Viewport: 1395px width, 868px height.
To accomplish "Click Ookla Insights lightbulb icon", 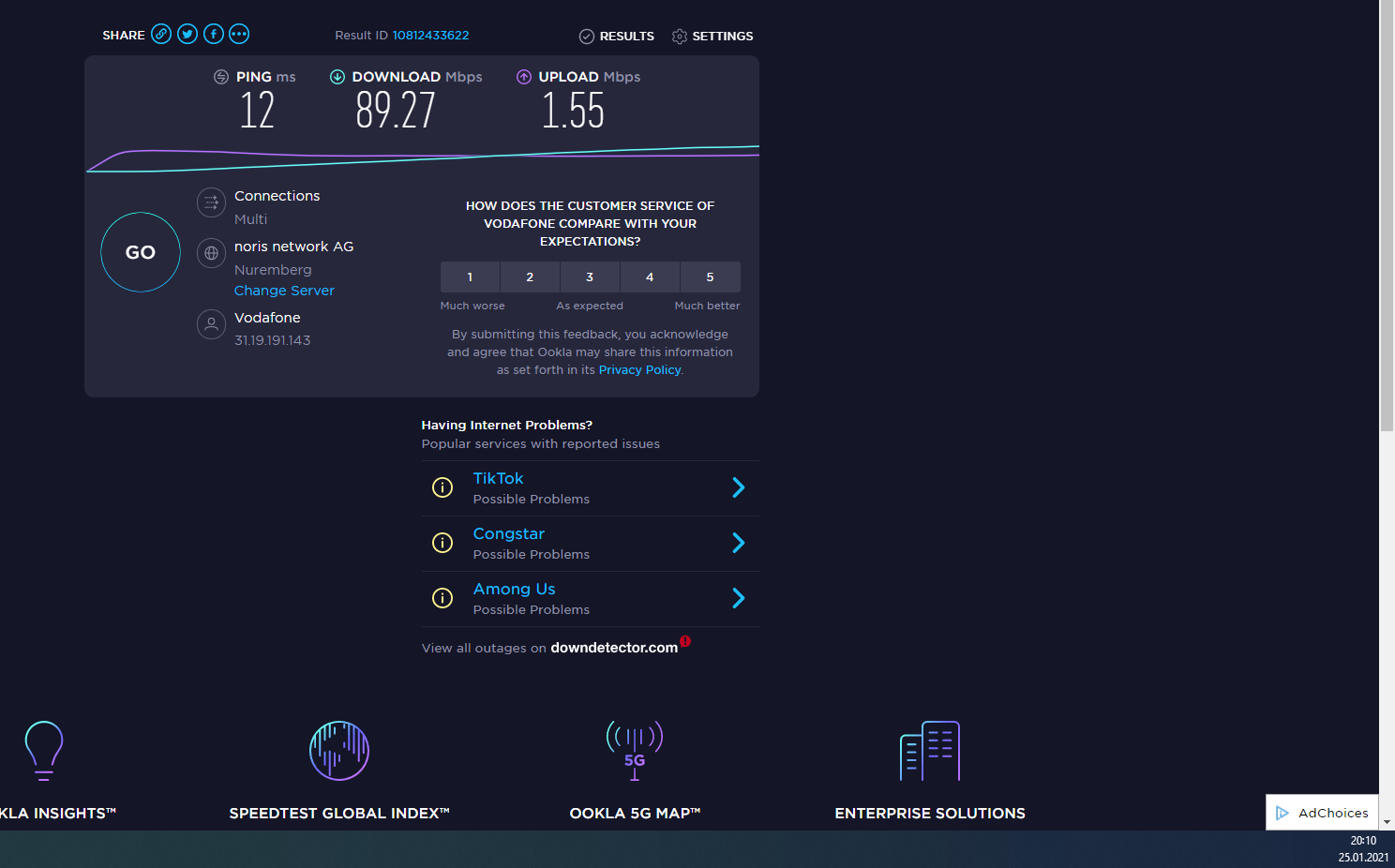I will tap(44, 750).
